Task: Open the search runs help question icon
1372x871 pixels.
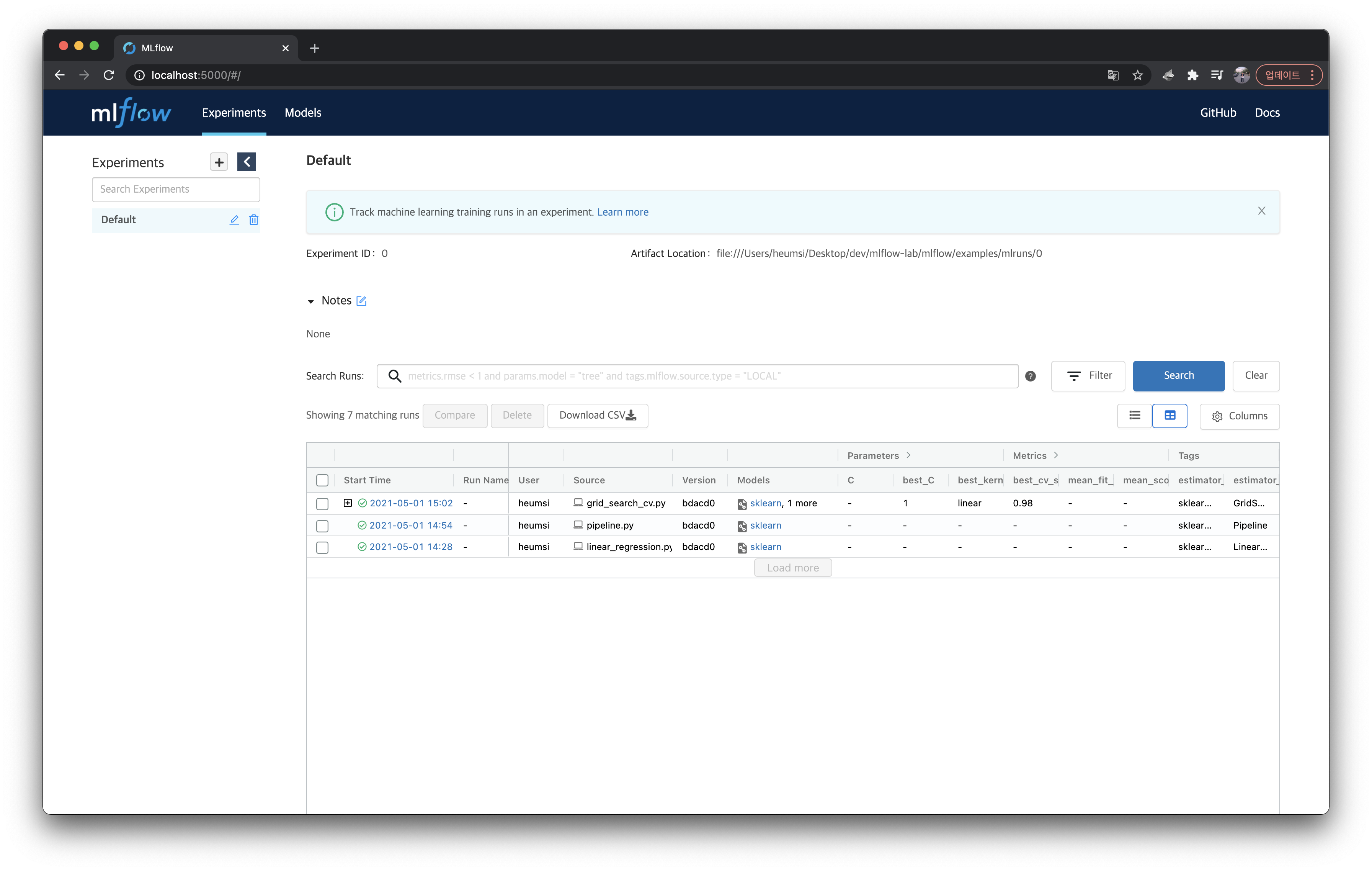Action: (x=1030, y=376)
